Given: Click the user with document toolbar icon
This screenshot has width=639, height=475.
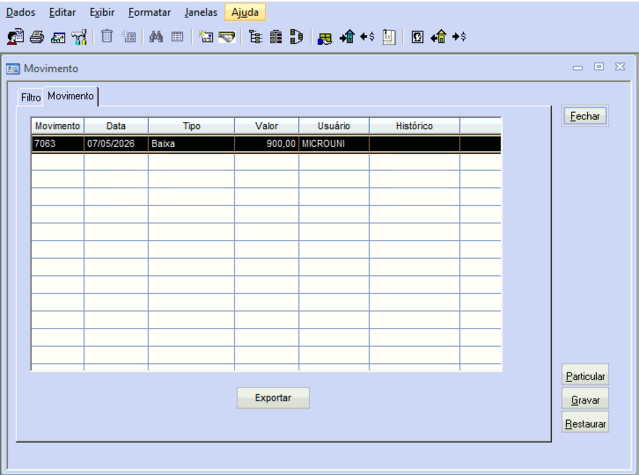Looking at the screenshot, I should tap(15, 37).
